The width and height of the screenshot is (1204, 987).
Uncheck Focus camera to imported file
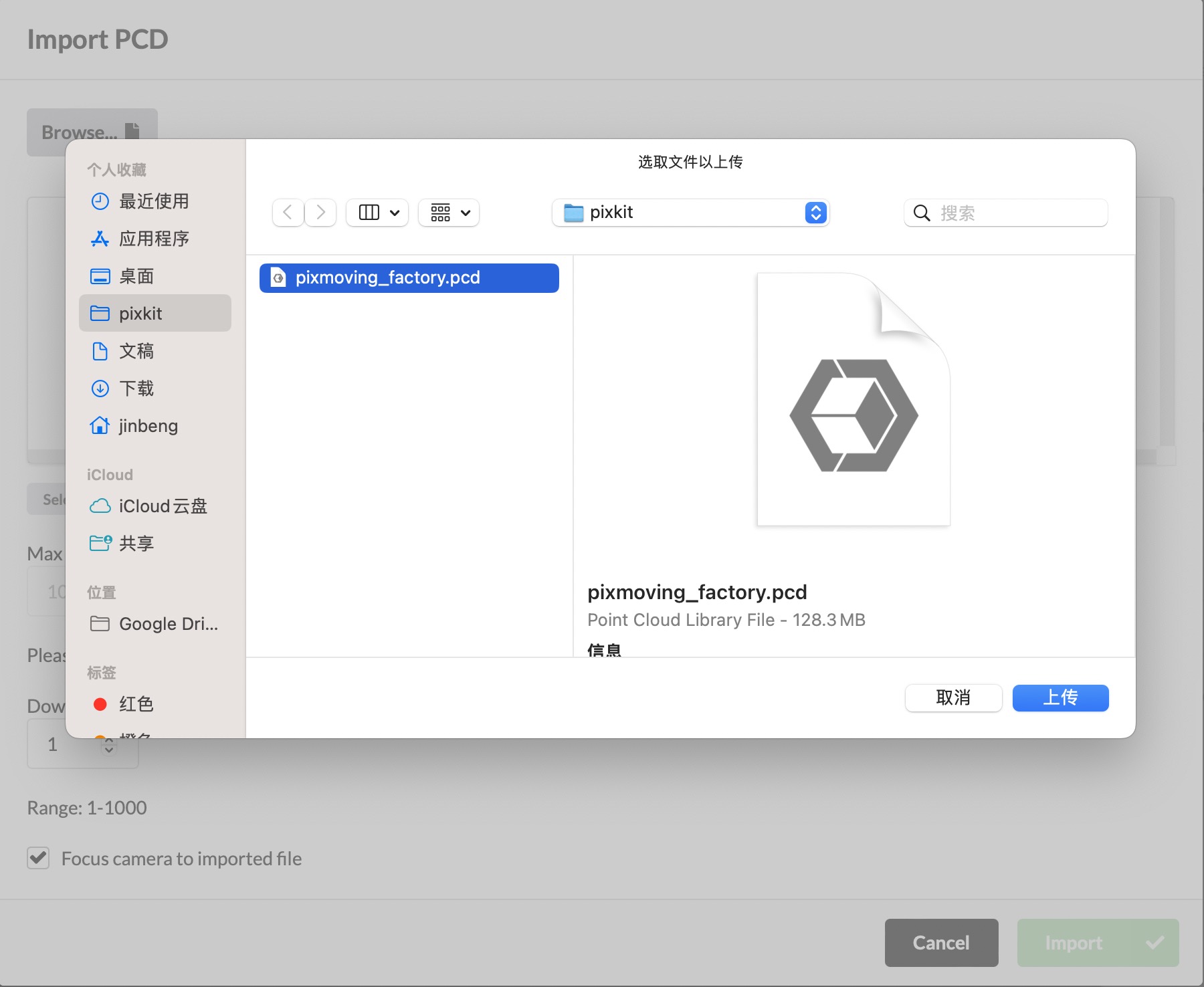(38, 859)
